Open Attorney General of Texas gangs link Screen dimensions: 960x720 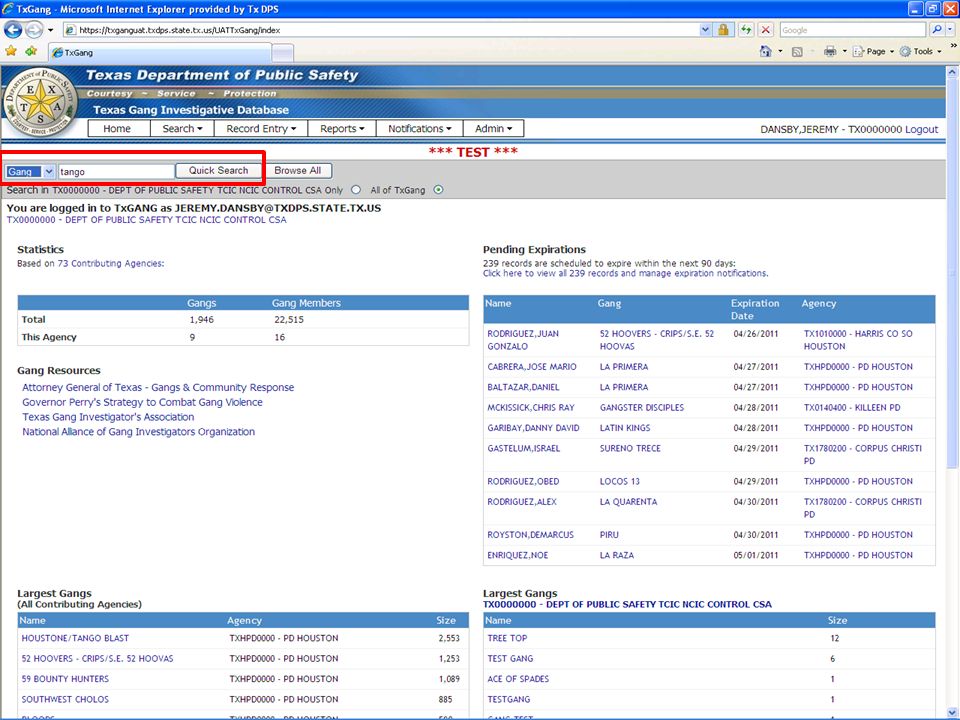tap(158, 388)
